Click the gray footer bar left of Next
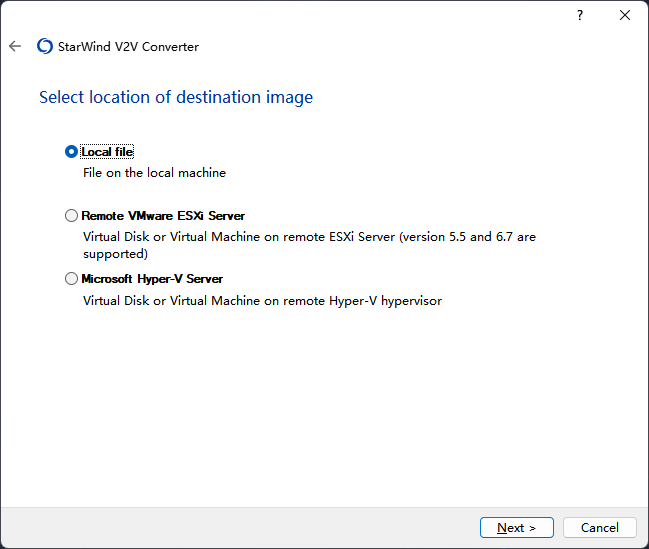 240,527
